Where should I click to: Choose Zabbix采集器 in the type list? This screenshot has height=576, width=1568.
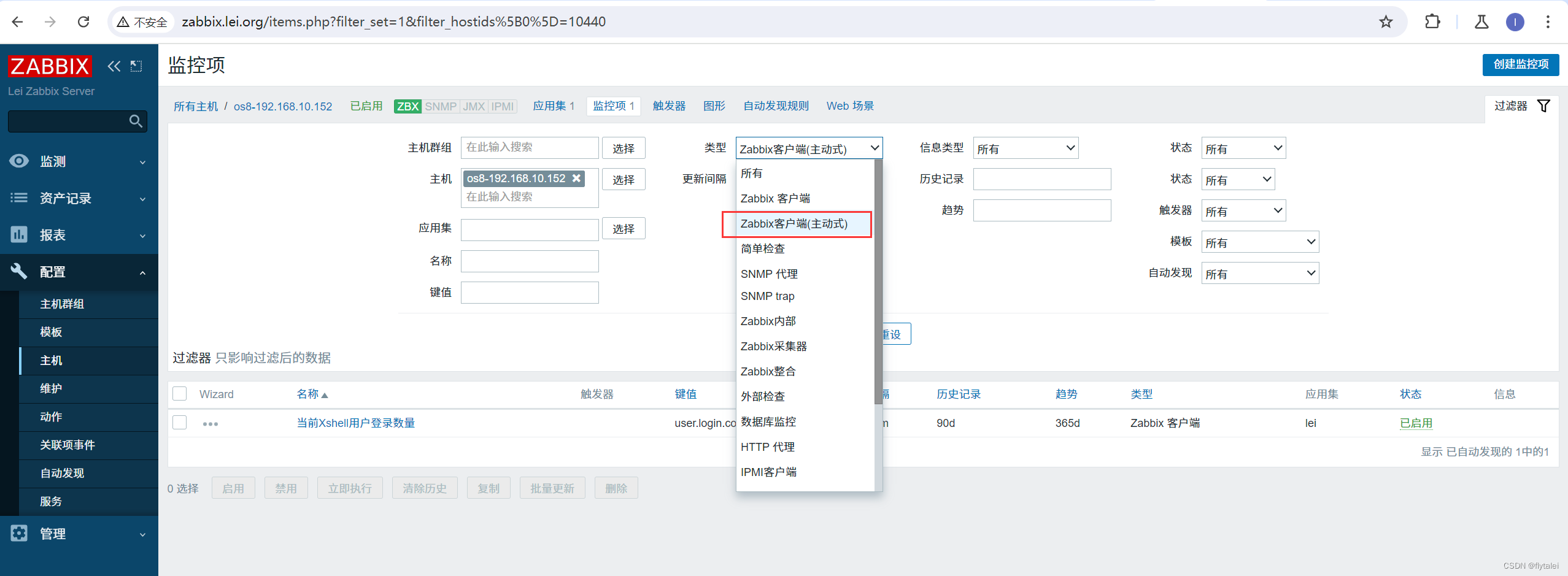[x=805, y=347]
